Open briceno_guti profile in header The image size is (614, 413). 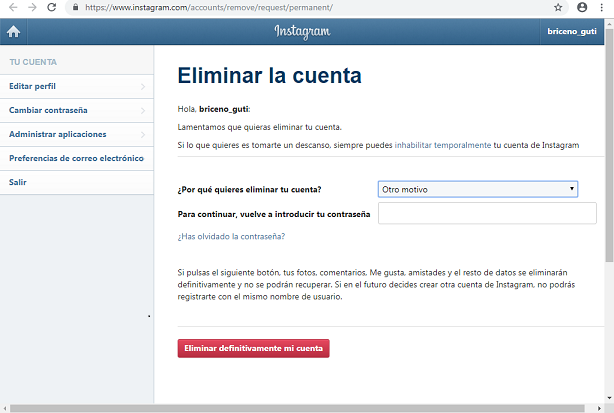[x=572, y=31]
